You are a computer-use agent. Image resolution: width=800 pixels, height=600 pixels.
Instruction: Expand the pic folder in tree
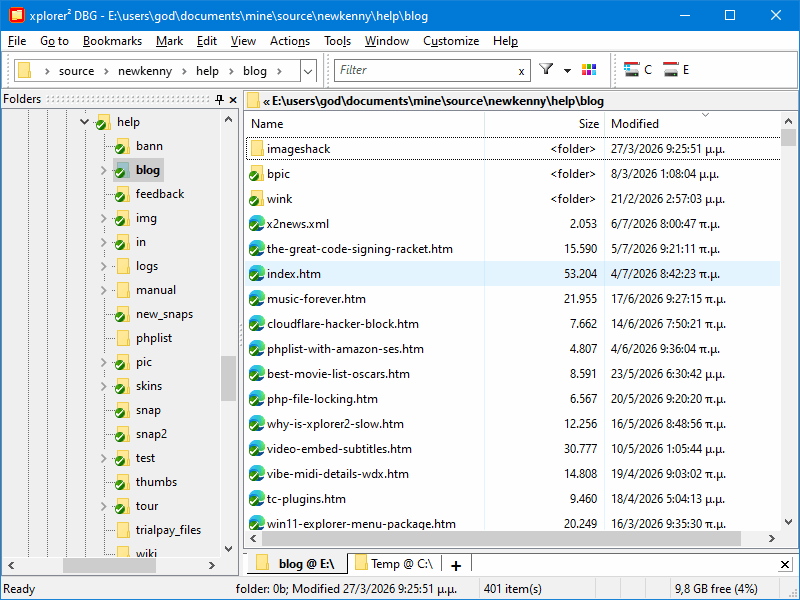coord(103,362)
